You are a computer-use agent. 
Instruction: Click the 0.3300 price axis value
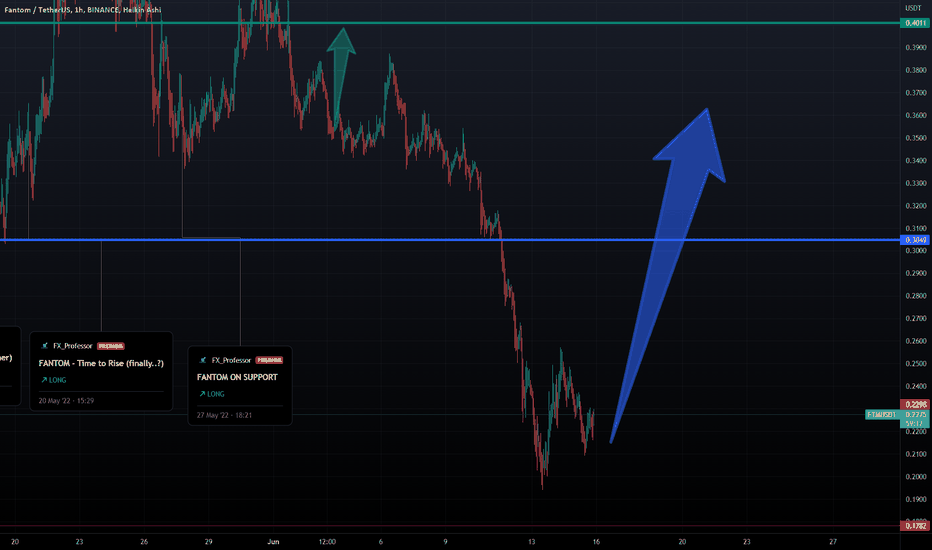[915, 183]
